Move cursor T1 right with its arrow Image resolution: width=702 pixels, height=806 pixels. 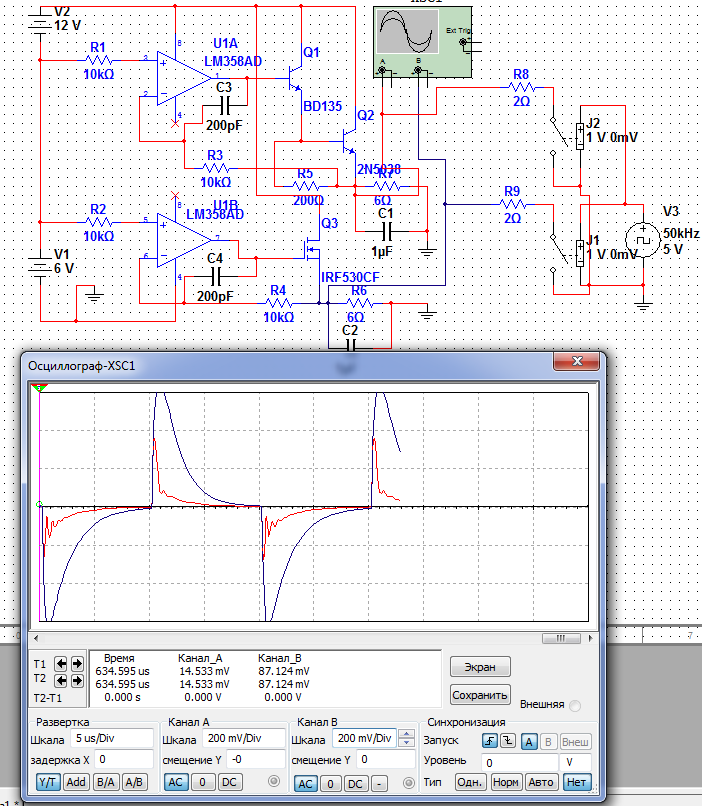(x=77, y=664)
